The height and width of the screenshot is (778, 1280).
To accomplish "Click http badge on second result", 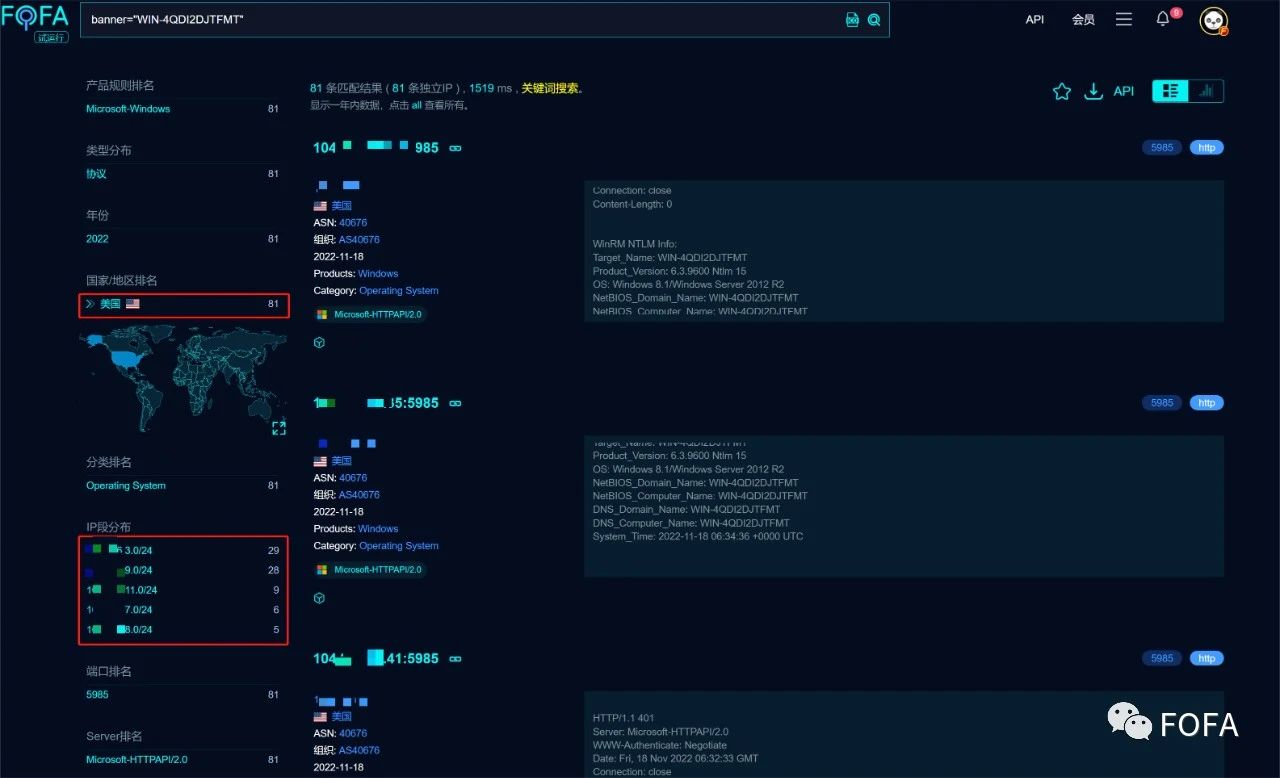I will point(1207,403).
